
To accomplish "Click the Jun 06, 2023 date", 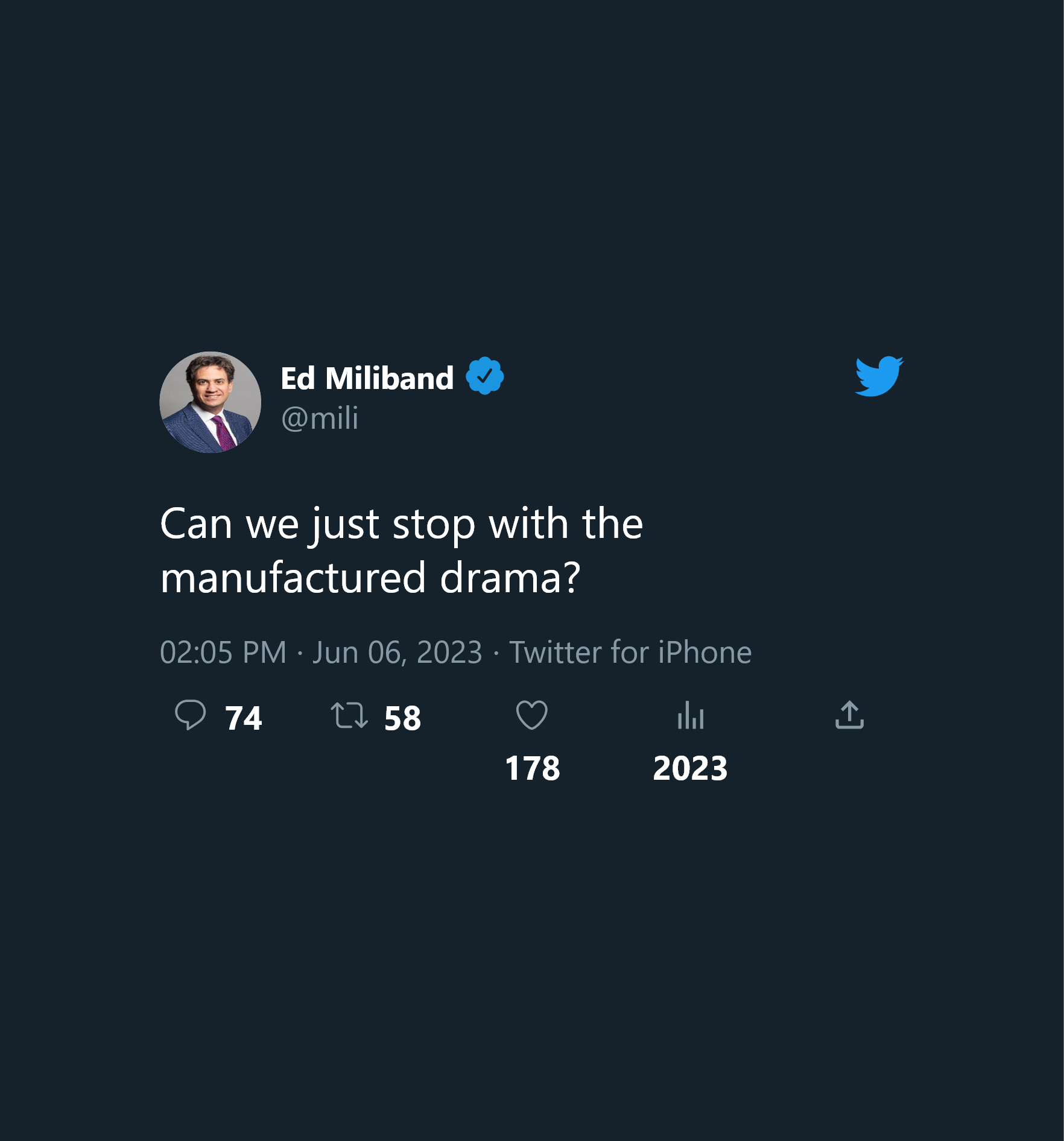I will coord(397,653).
